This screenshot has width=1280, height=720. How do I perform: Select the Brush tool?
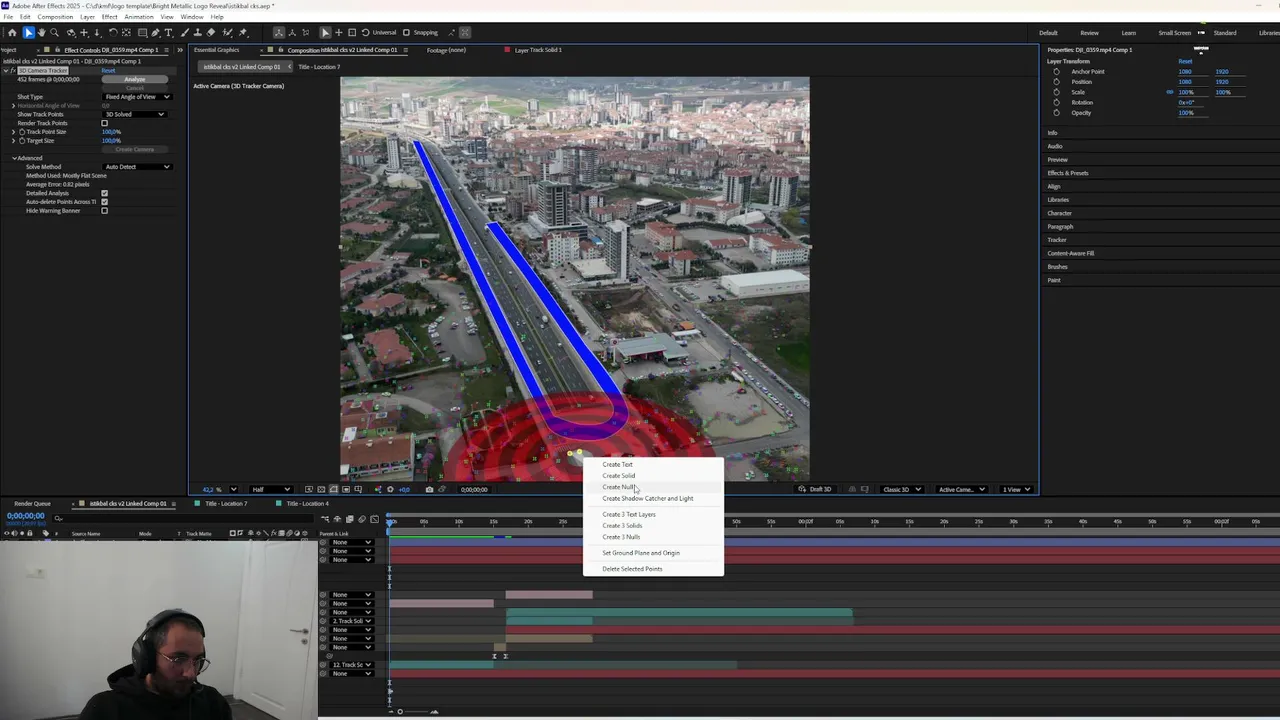point(183,32)
